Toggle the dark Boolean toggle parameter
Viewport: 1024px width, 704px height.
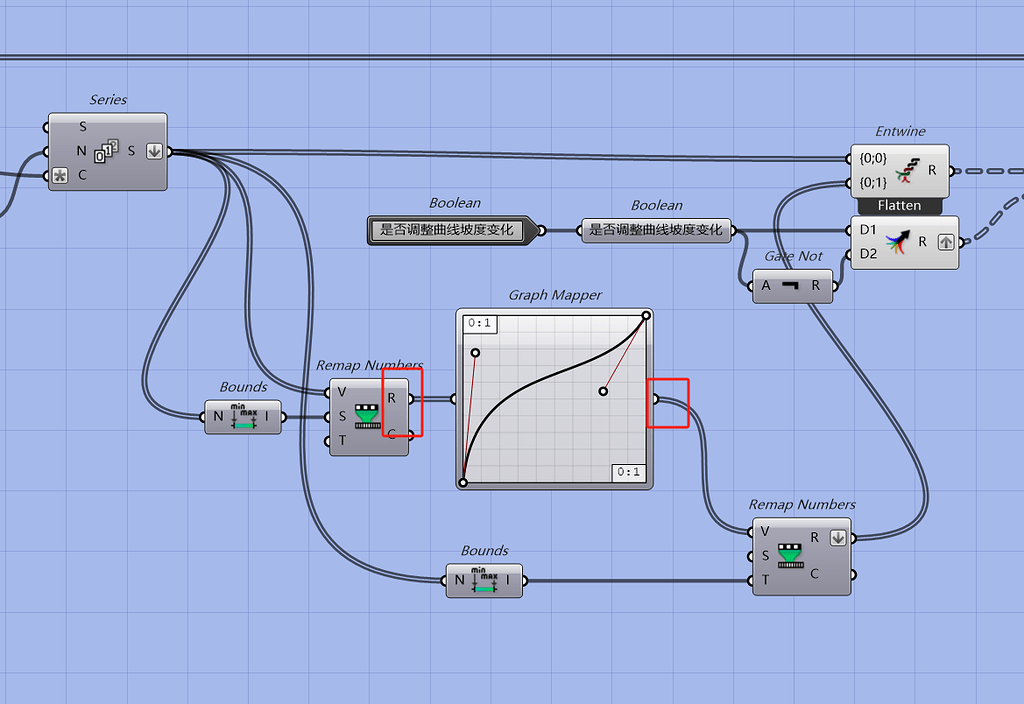point(447,230)
